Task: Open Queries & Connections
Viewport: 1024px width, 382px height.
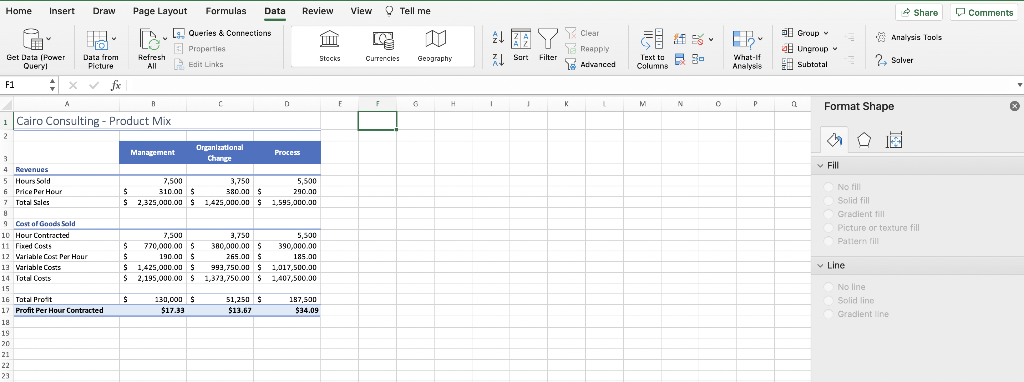Action: click(223, 33)
